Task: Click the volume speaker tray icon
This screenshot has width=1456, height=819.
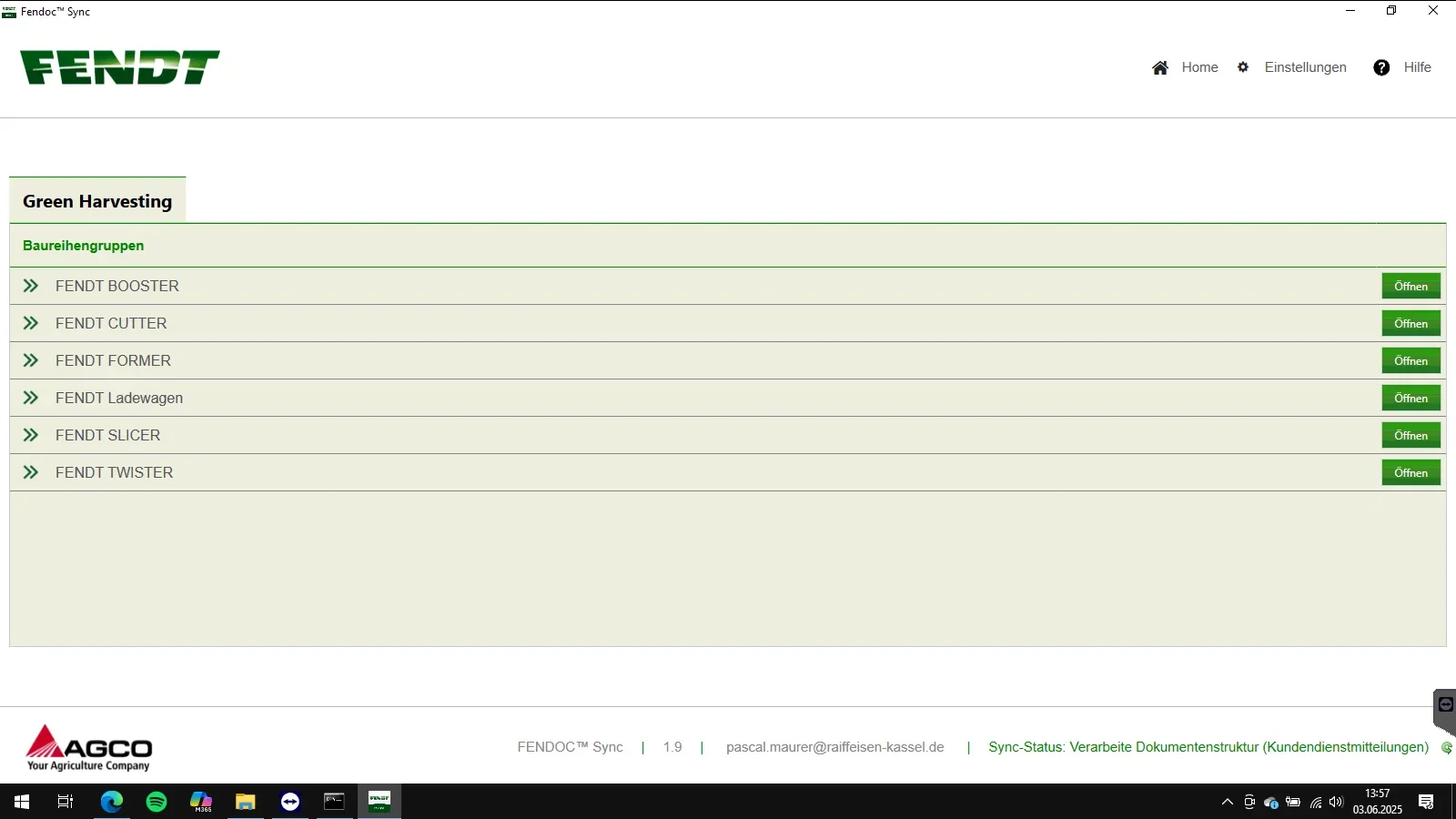Action: (1336, 802)
